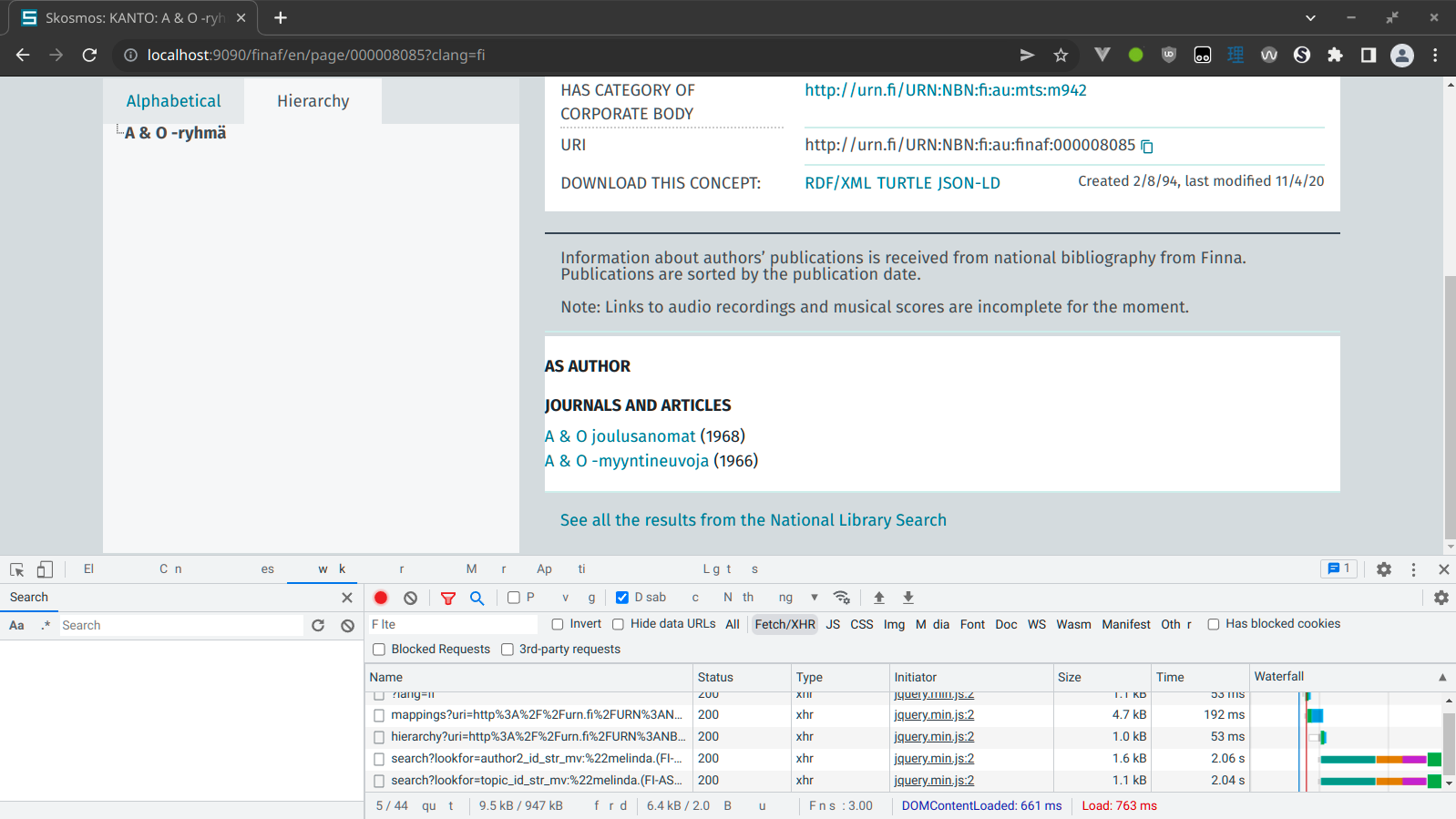
Task: Open the JSON-LD download link
Action: [x=969, y=183]
